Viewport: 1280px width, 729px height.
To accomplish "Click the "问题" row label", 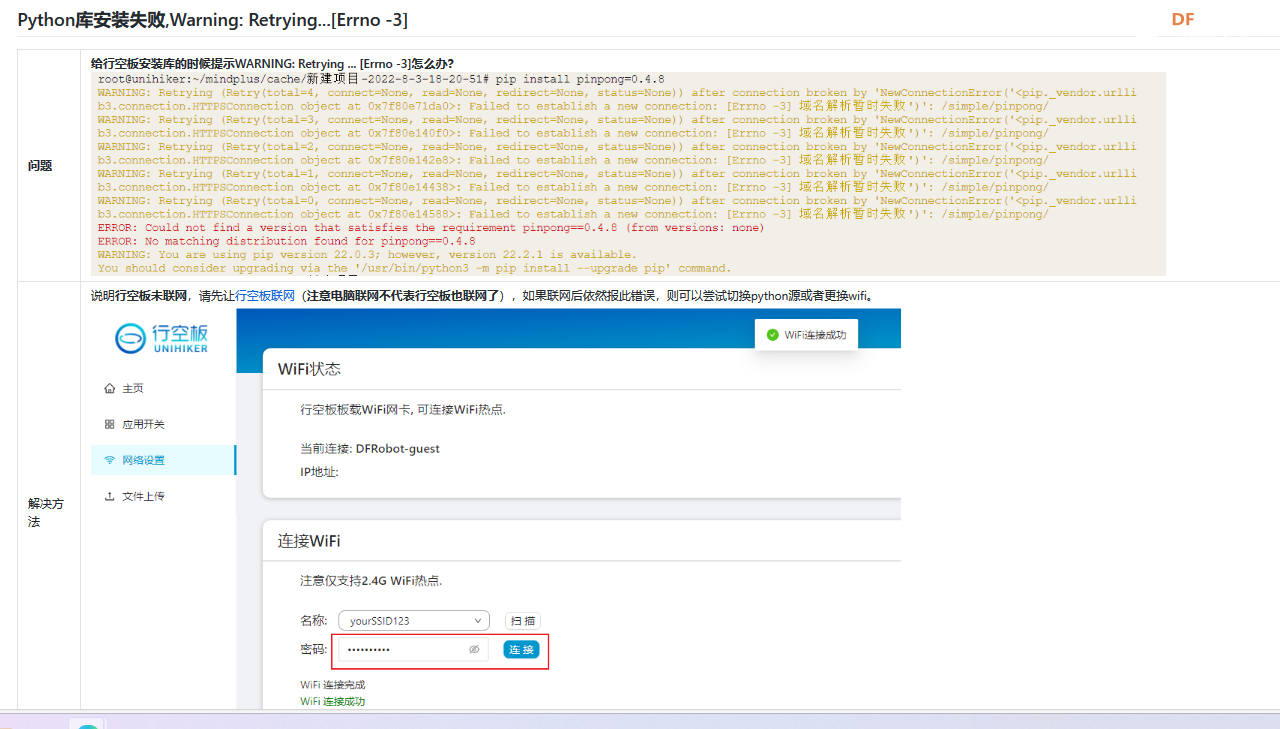I will (x=40, y=166).
